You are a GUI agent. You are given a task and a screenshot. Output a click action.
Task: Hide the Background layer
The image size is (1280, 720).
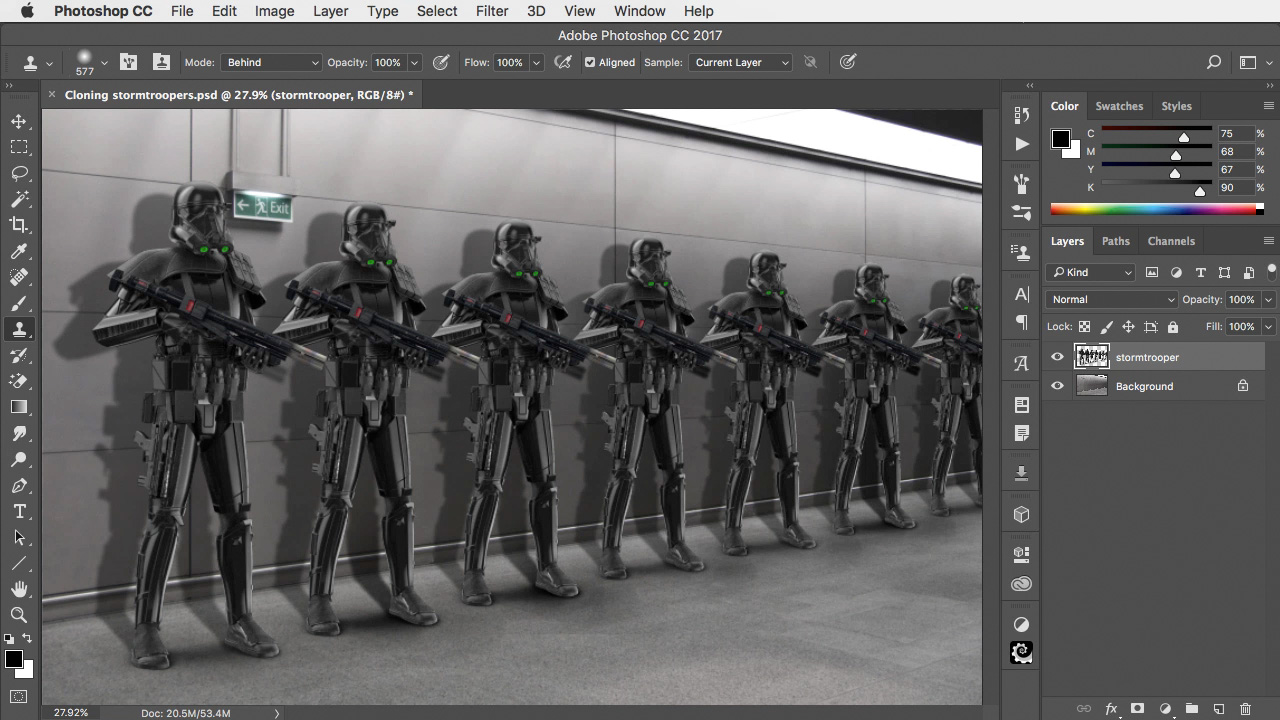pos(1057,386)
